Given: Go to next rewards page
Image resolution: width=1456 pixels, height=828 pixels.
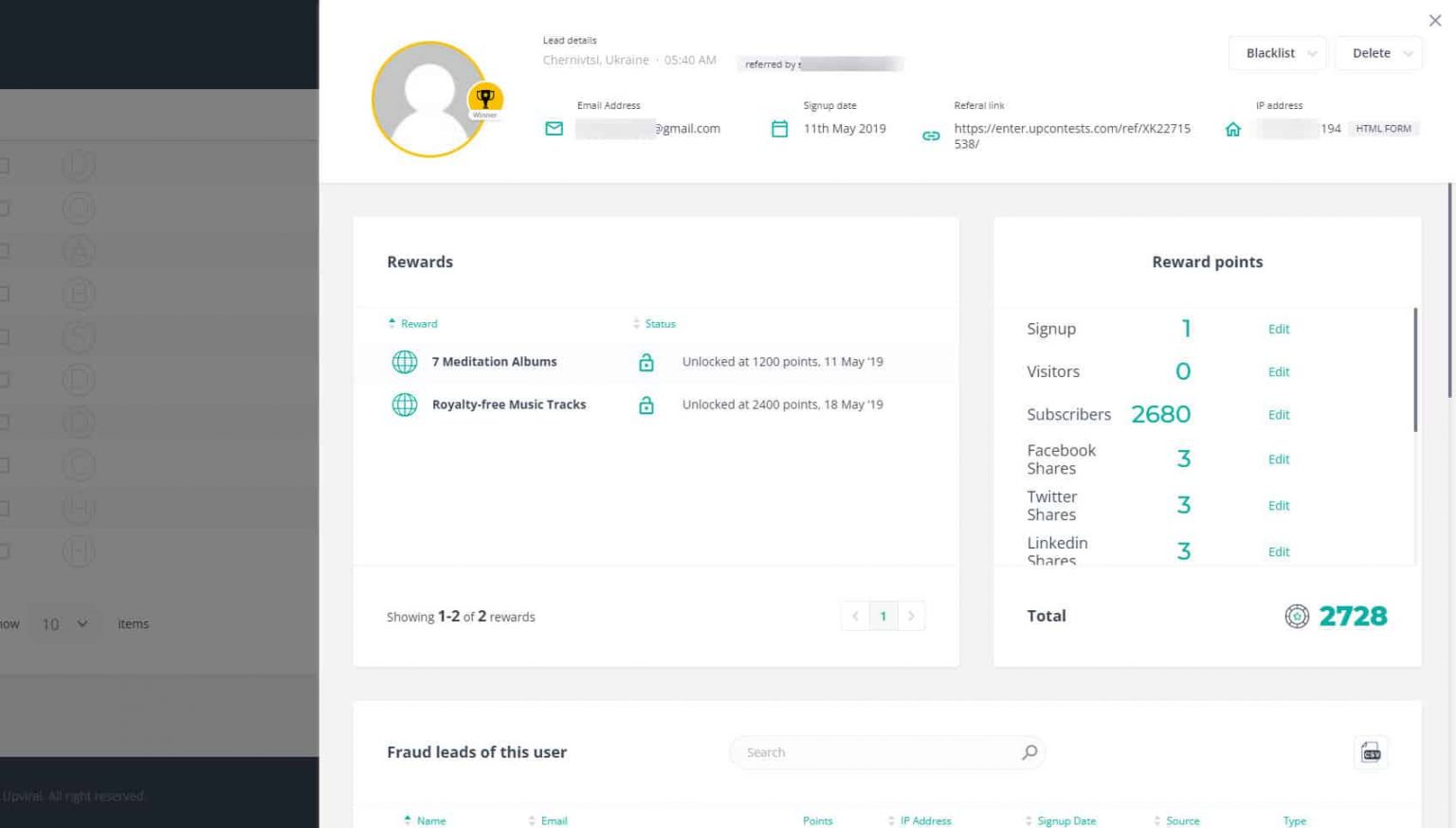Looking at the screenshot, I should click(911, 617).
